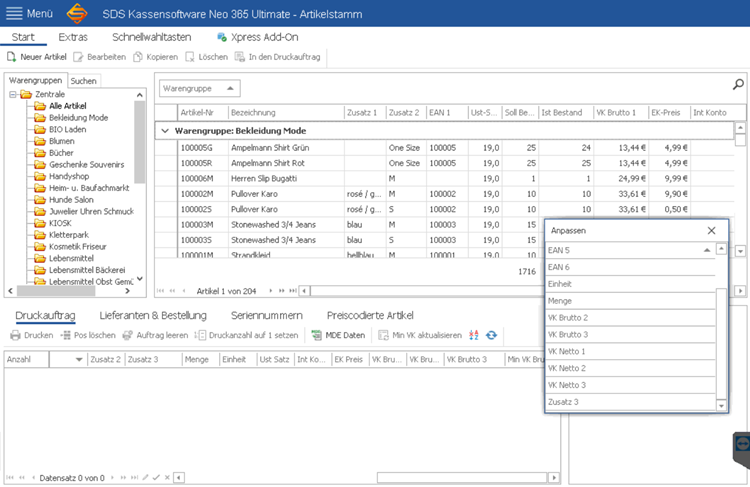Viewport: 750px width, 487px height.
Task: Click the blue refresh icon
Action: click(x=491, y=335)
